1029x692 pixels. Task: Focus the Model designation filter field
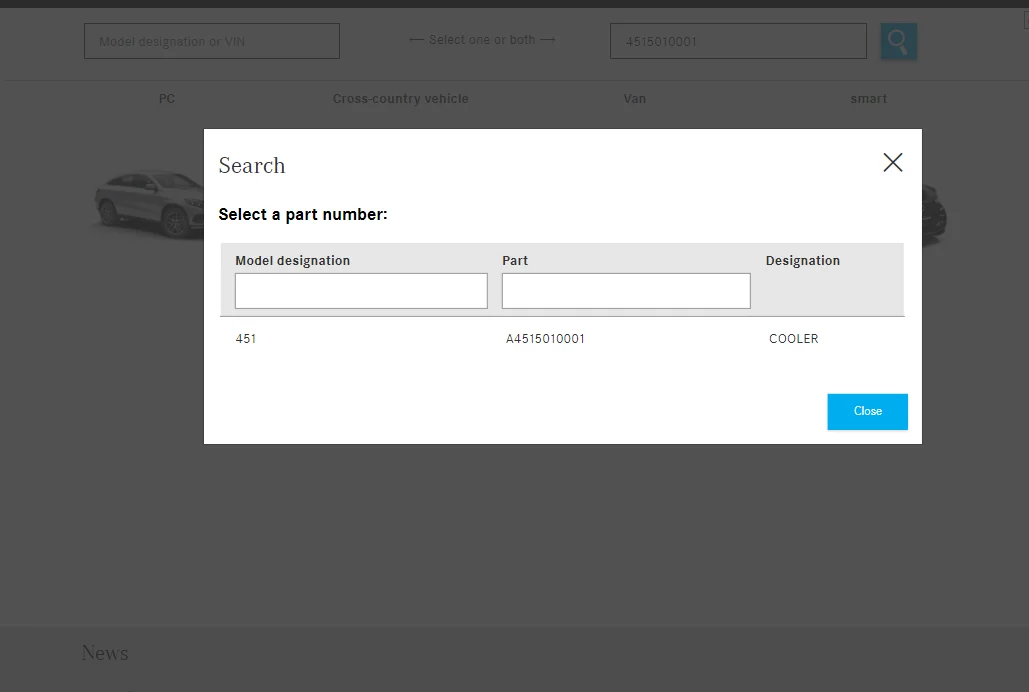361,291
